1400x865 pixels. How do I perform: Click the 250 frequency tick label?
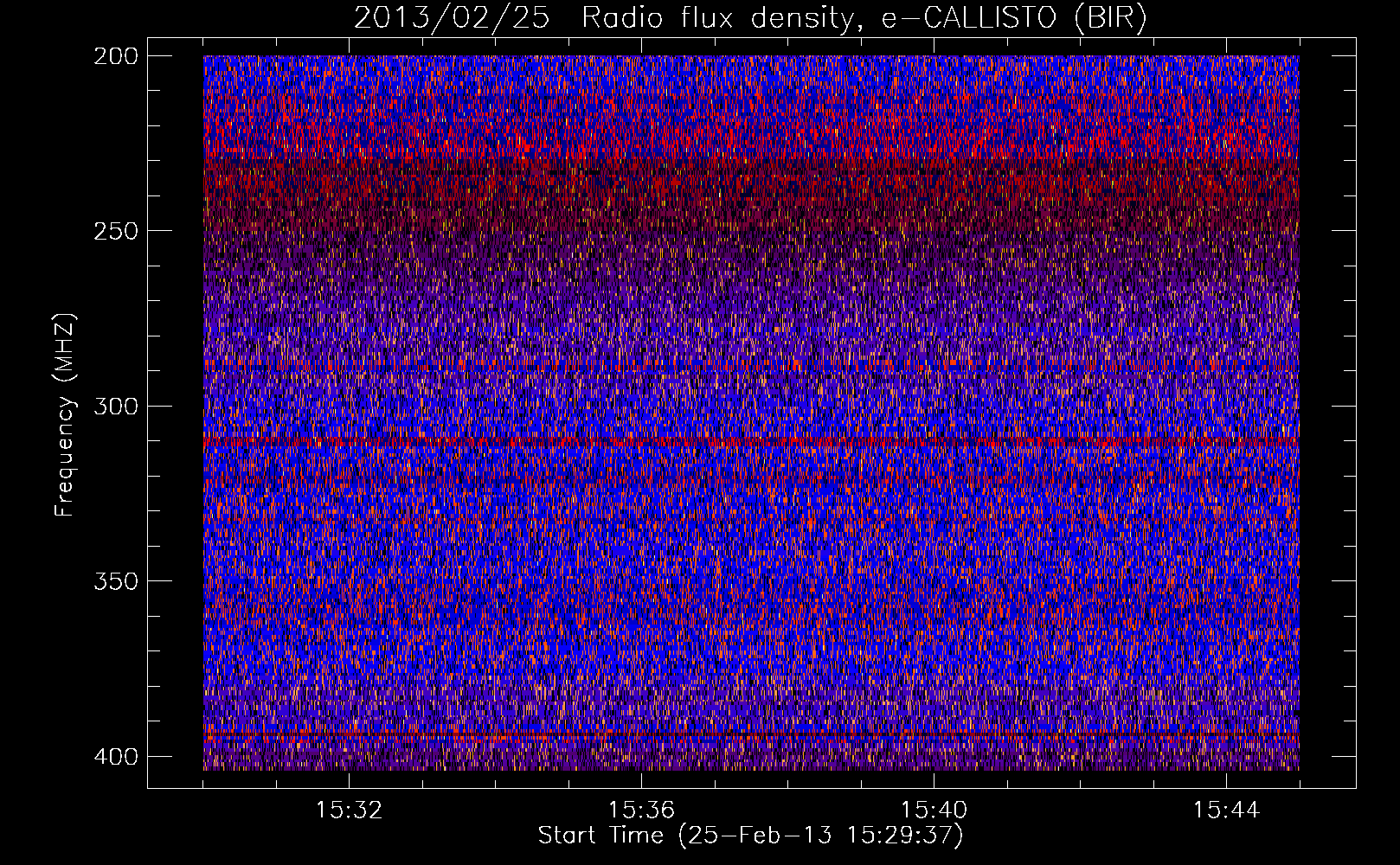115,231
